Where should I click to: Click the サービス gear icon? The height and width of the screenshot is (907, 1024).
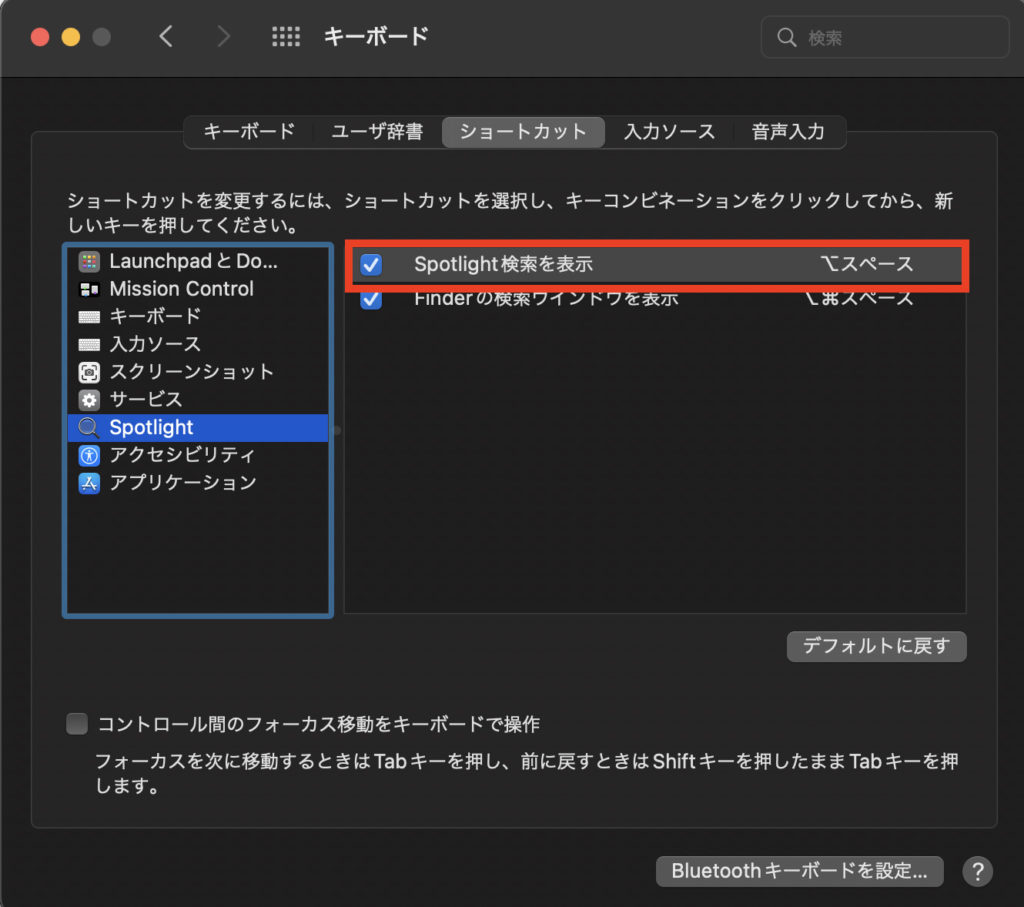tap(89, 400)
